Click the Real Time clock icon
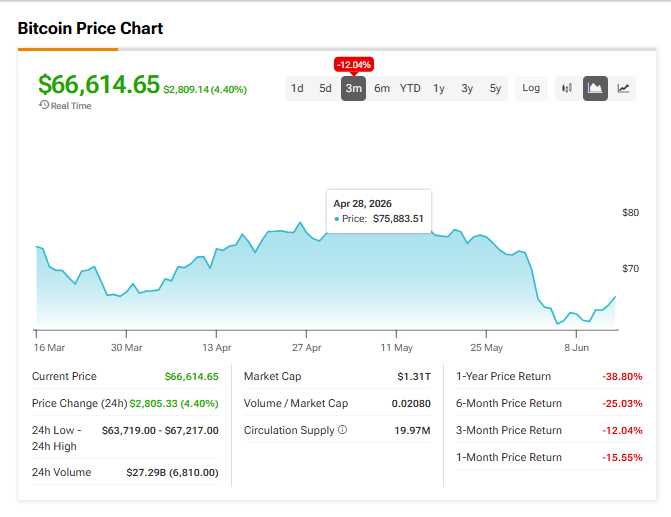 44,105
